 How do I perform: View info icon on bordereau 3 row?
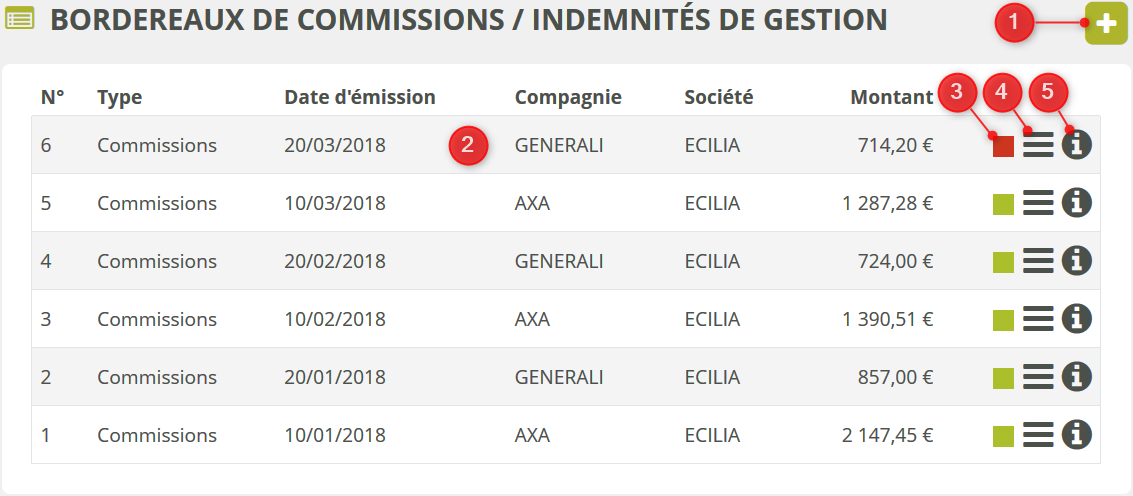[x=1077, y=319]
